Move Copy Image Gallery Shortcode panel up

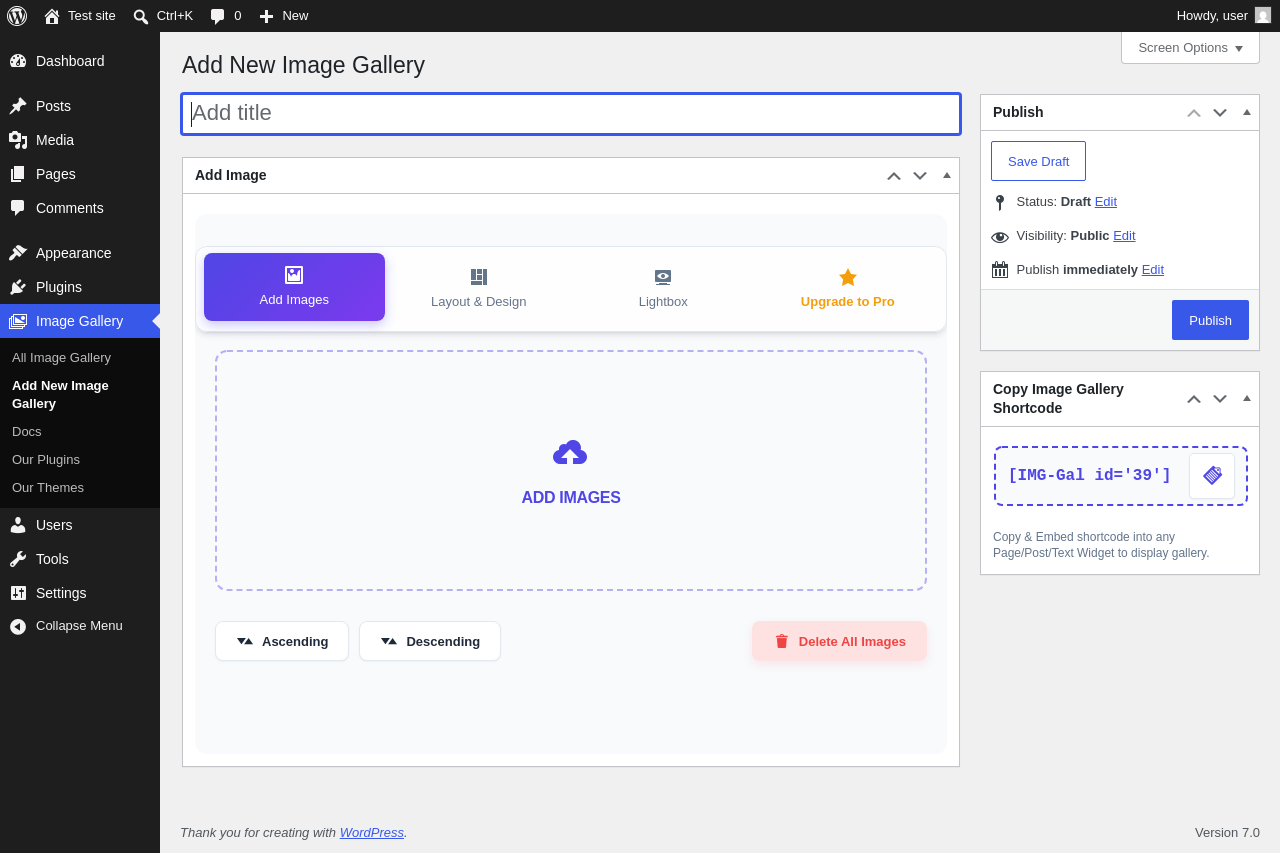(1194, 399)
